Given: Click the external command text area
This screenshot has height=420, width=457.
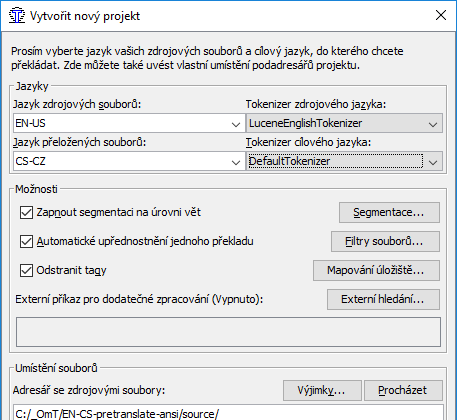Looking at the screenshot, I should point(228,332).
